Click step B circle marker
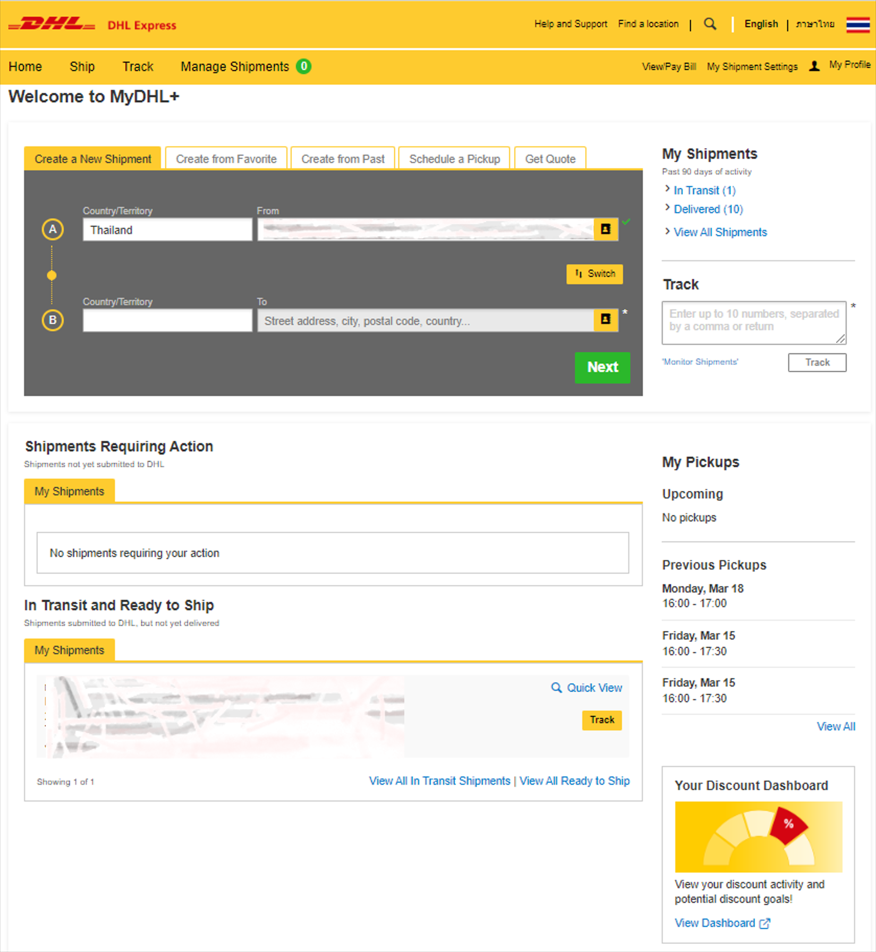The height and width of the screenshot is (952, 876). click(x=53, y=320)
